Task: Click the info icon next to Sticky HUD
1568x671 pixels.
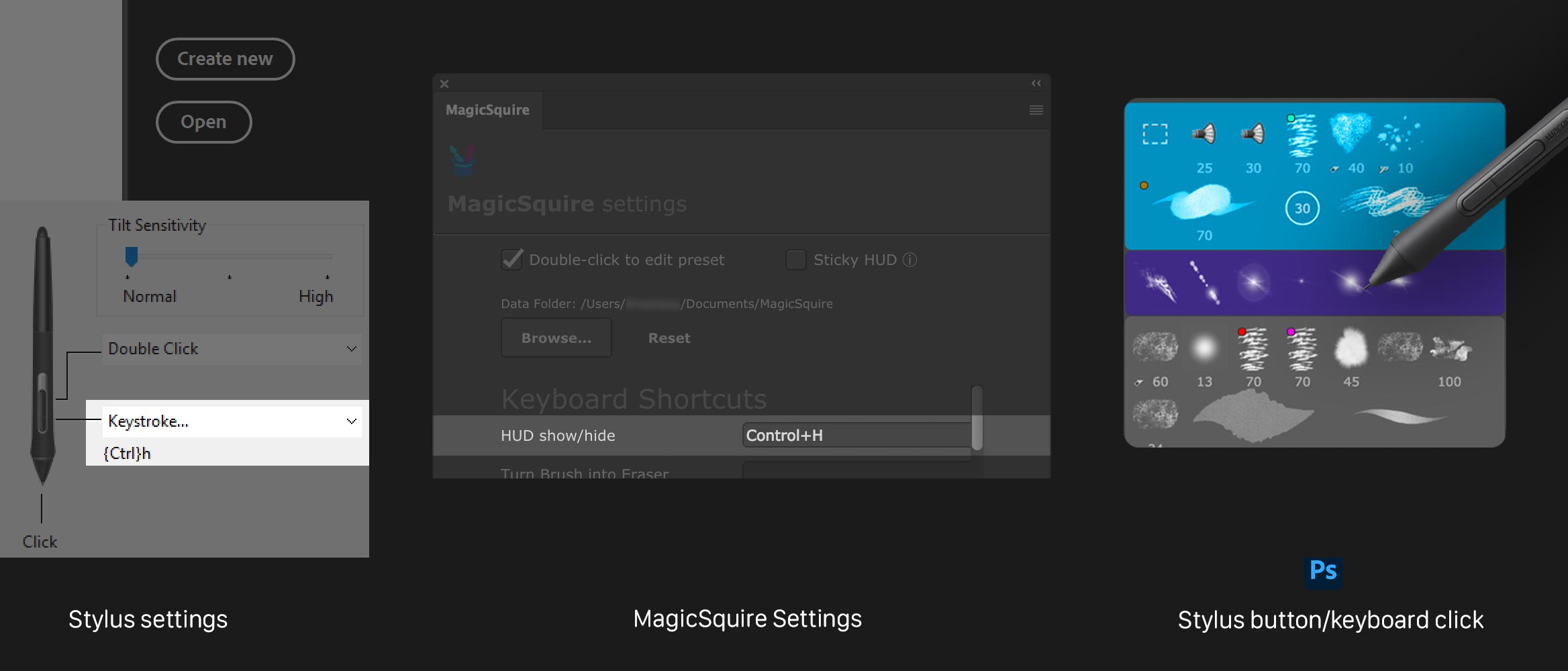Action: (x=910, y=260)
